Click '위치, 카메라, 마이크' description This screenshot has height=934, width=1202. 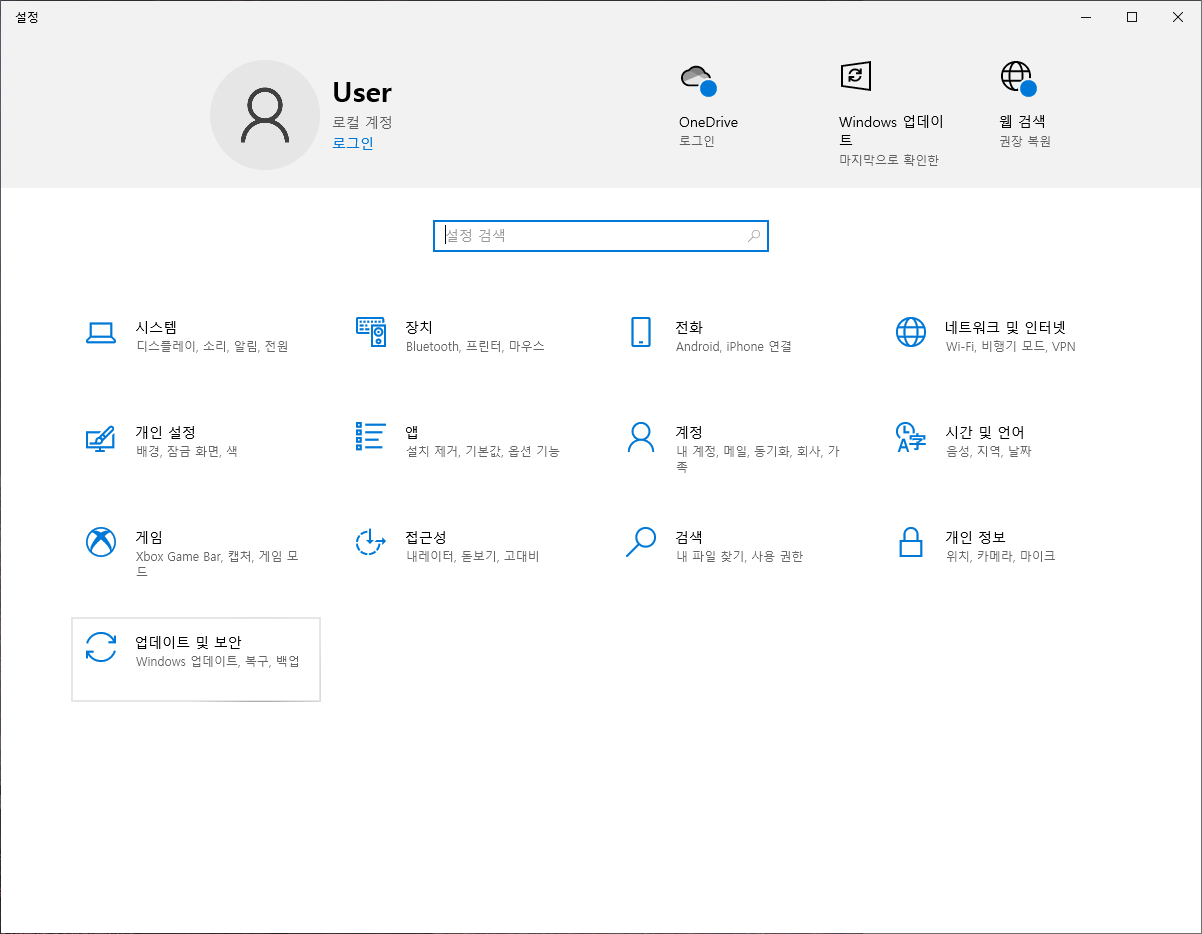(x=1000, y=557)
